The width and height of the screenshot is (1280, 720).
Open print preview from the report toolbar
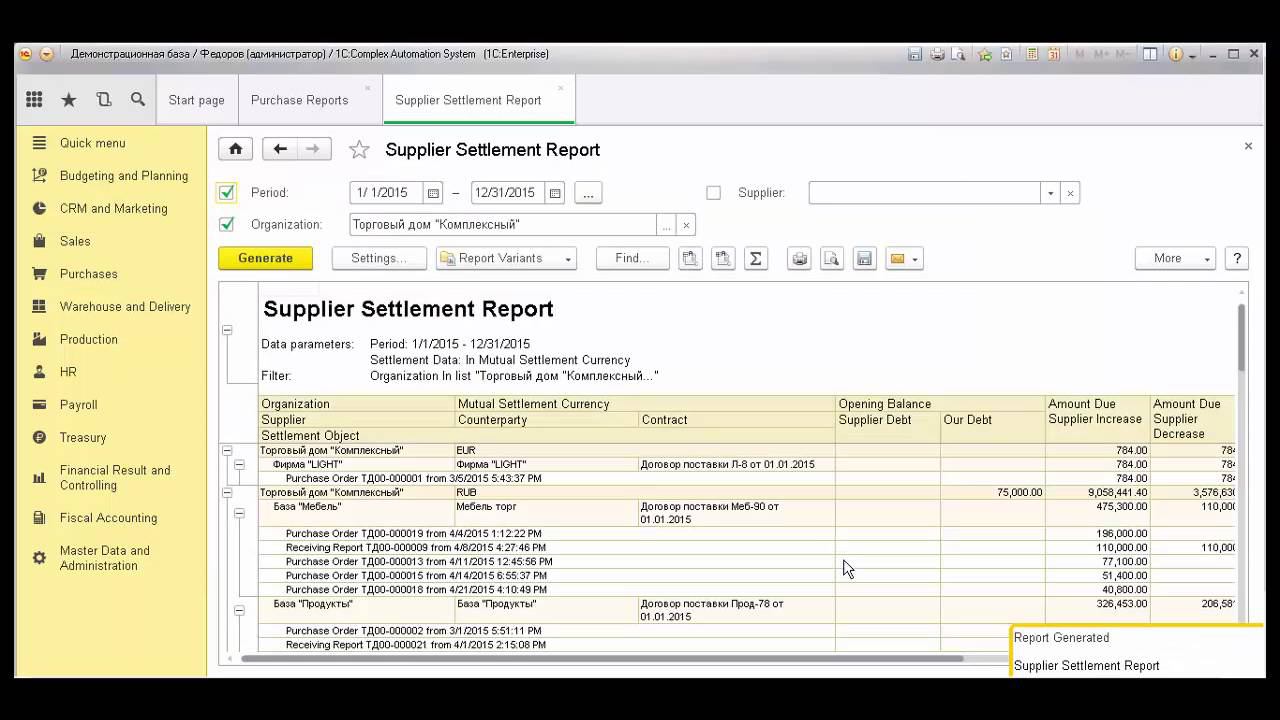831,258
